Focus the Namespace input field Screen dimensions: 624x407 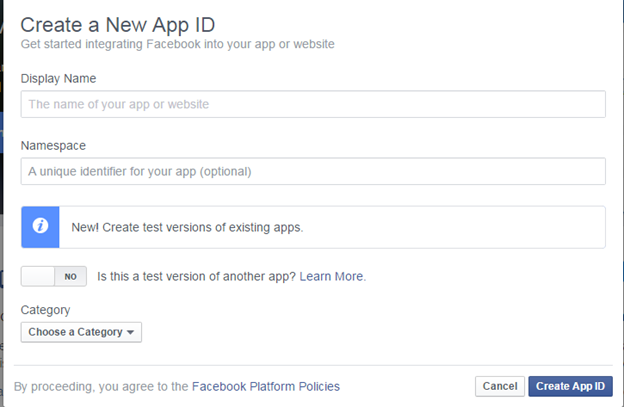coord(313,171)
